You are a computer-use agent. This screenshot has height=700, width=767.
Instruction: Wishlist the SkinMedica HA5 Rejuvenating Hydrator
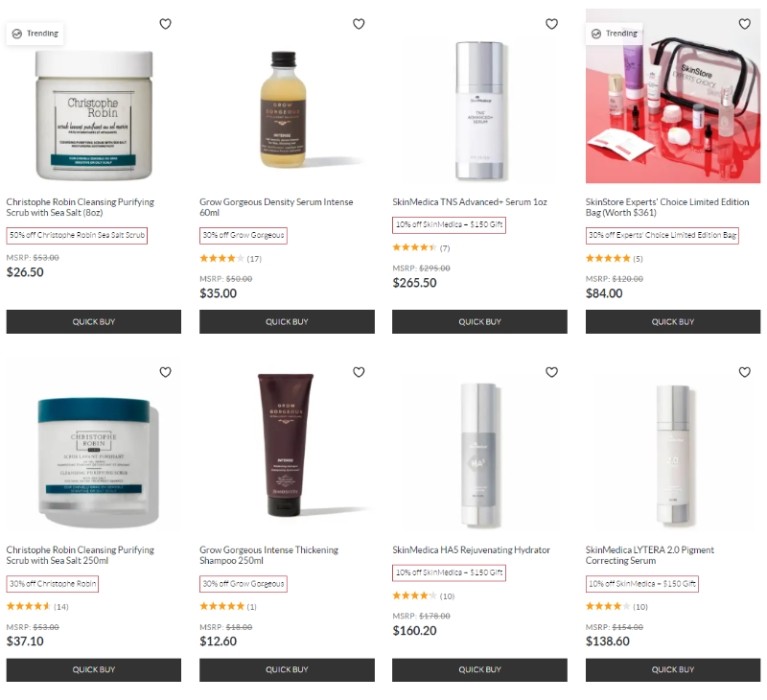[x=551, y=372]
